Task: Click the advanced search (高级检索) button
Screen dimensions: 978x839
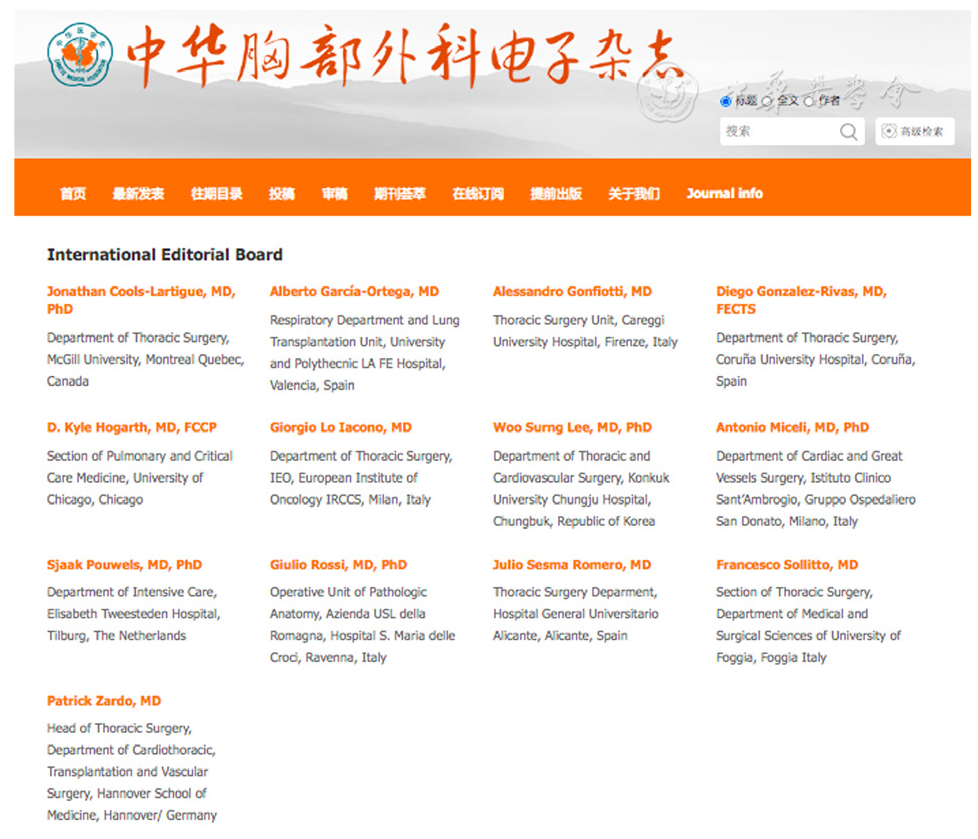Action: (x=914, y=132)
